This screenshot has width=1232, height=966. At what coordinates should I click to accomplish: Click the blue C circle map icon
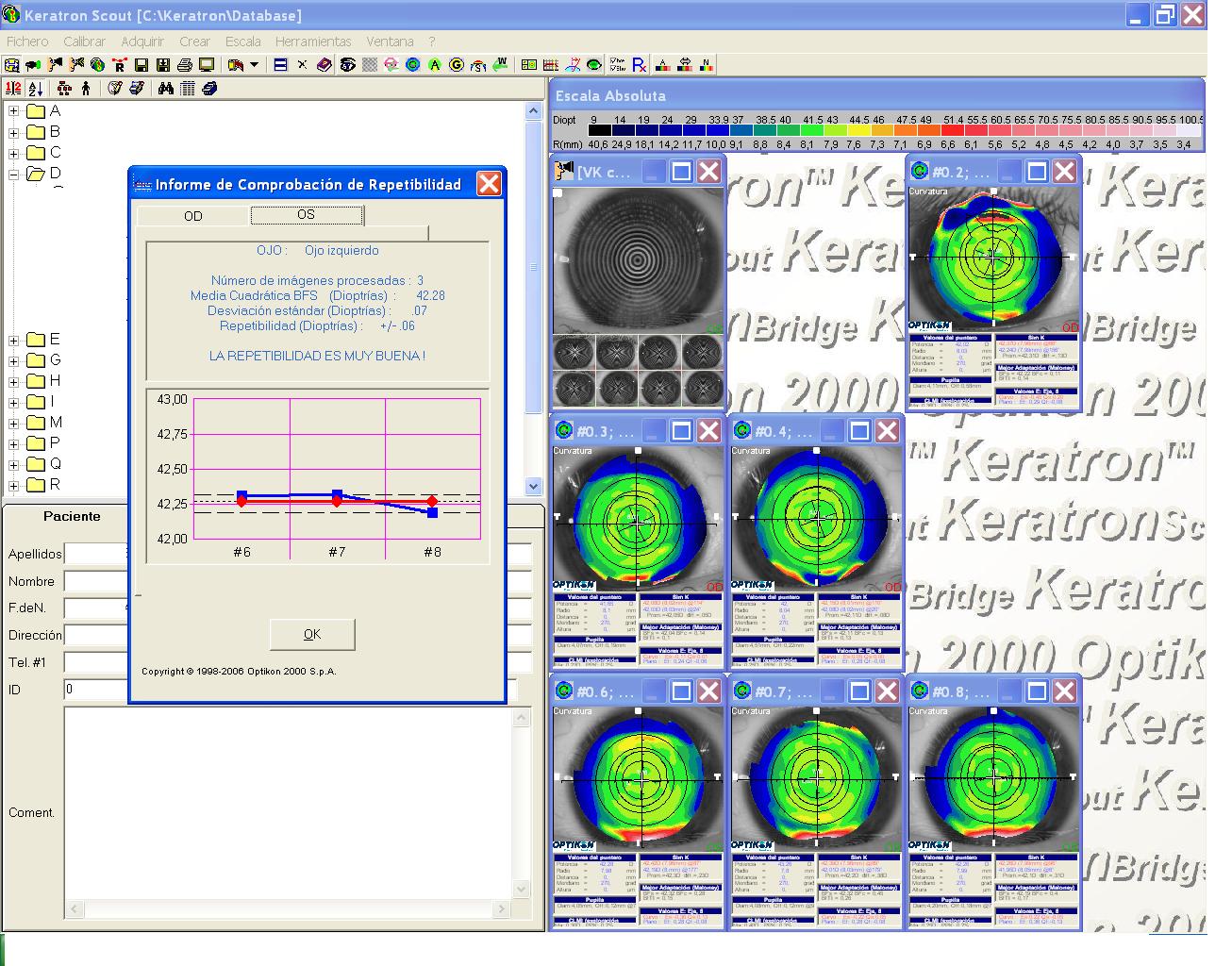point(412,65)
